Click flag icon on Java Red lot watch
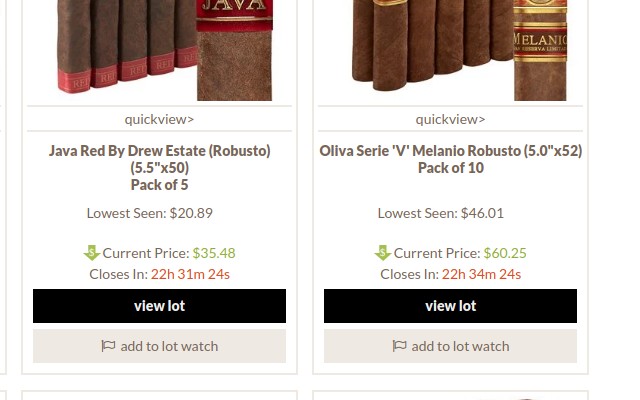Screen dimensions: 640x400 108,346
